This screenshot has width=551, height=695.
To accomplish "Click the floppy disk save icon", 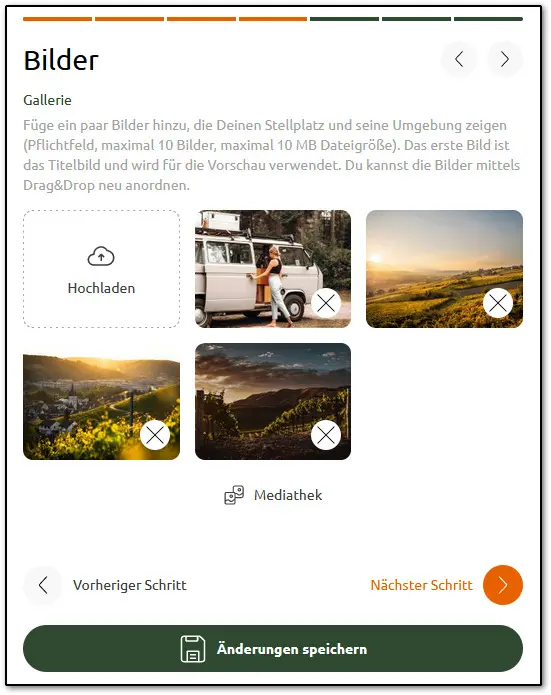I will click(x=193, y=649).
